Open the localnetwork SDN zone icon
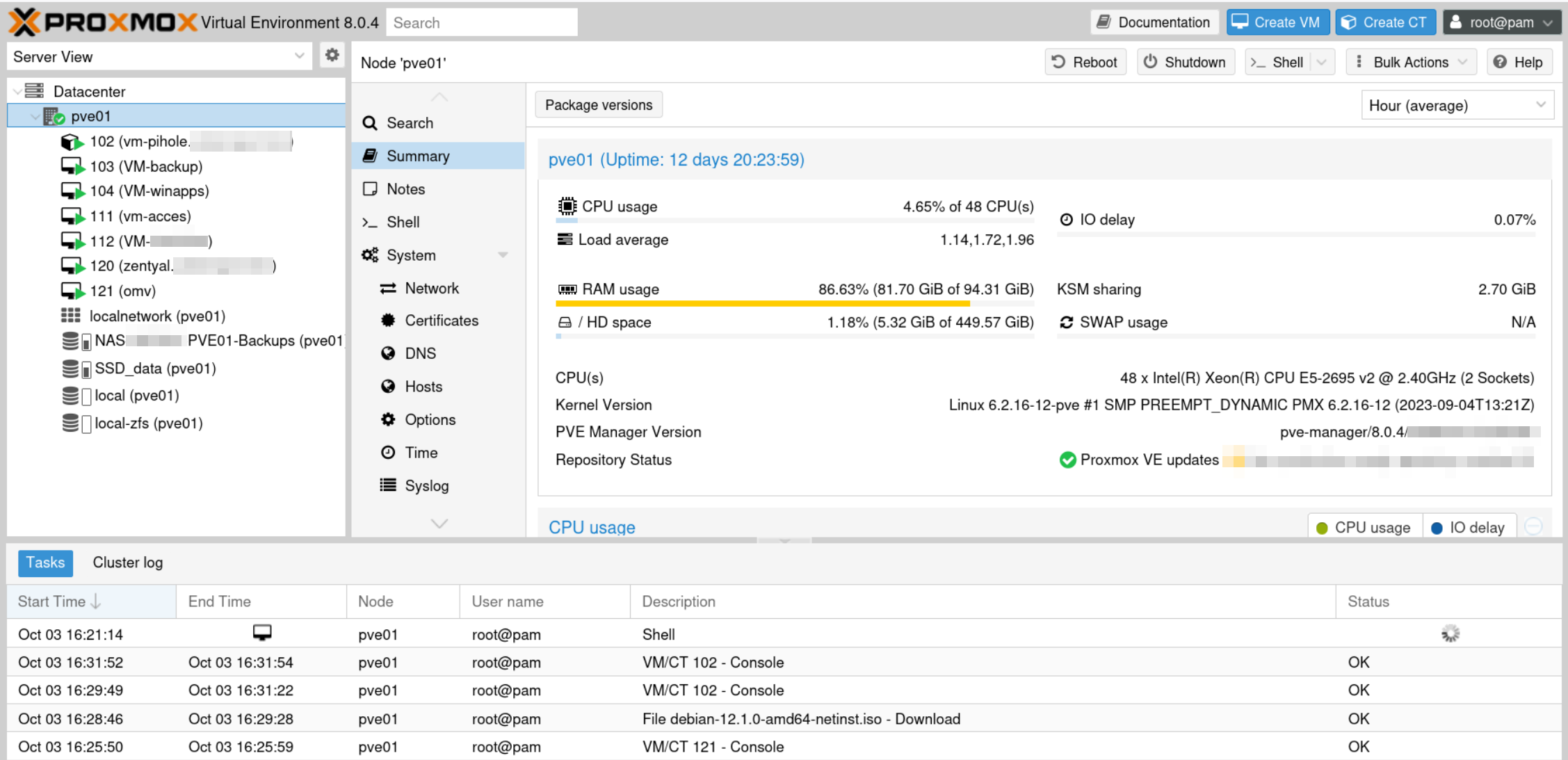Image resolution: width=1568 pixels, height=760 pixels. [70, 316]
